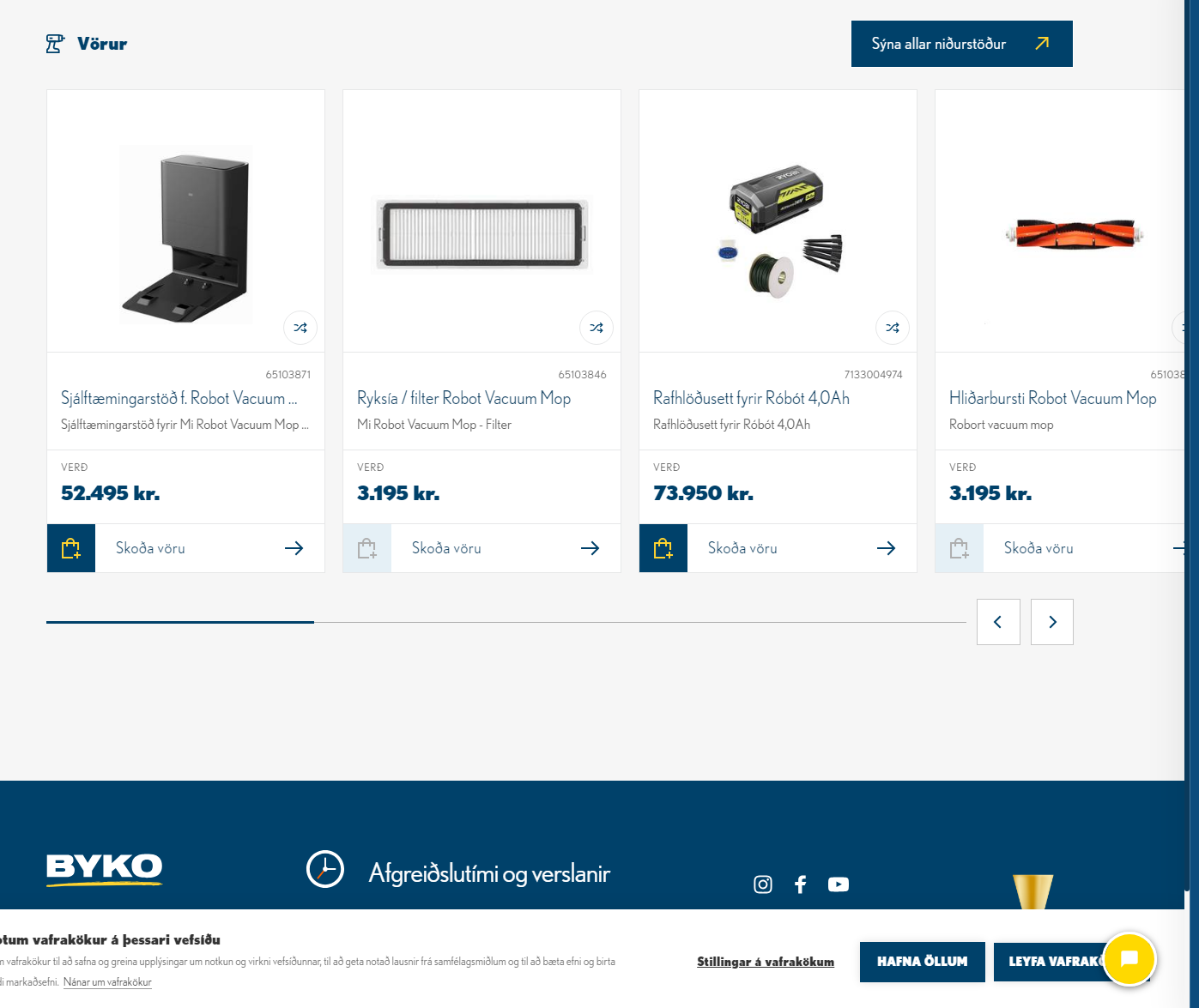Click compare icon on Ryksía filter product
The width and height of the screenshot is (1199, 1008).
pos(596,328)
